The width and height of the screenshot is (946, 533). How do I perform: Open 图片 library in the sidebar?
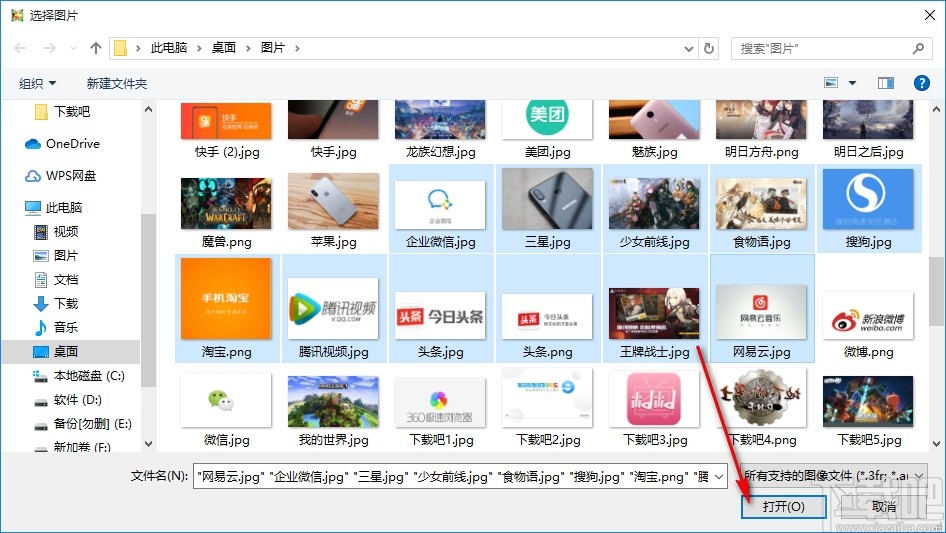tap(56, 256)
